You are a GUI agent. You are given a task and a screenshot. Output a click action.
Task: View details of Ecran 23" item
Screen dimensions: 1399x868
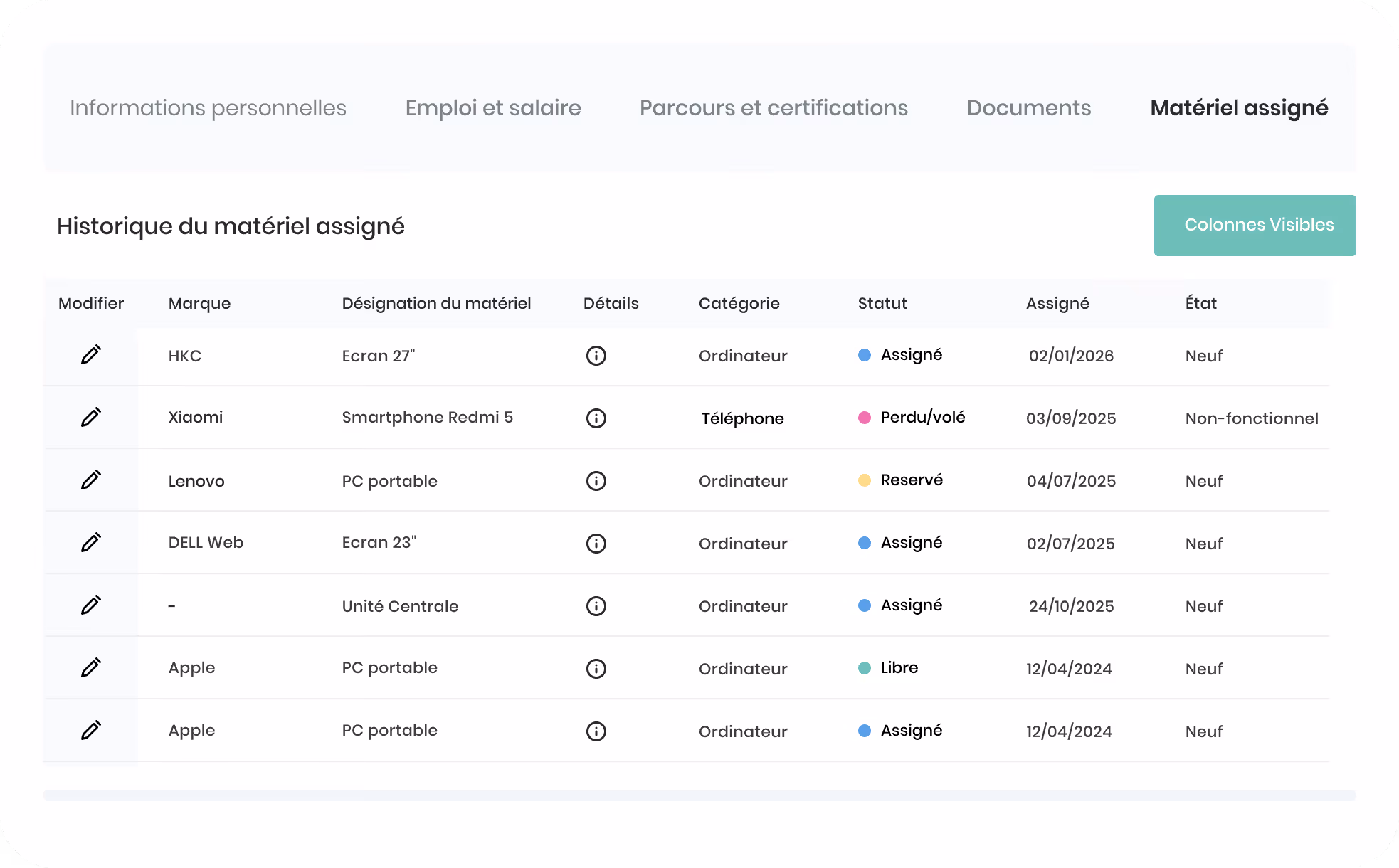(596, 544)
